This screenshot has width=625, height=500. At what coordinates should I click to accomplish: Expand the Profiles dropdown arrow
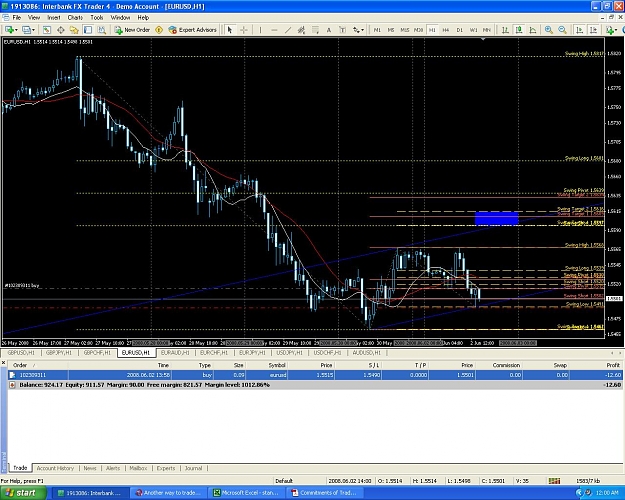[x=33, y=30]
